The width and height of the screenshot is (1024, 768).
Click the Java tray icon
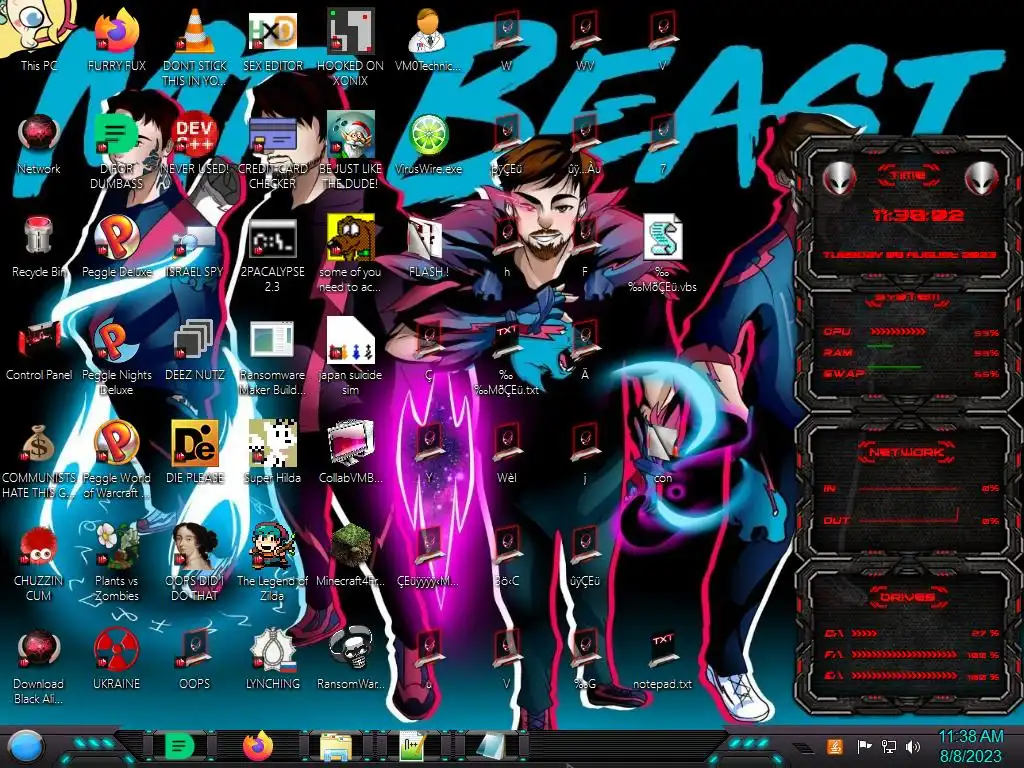tap(835, 746)
